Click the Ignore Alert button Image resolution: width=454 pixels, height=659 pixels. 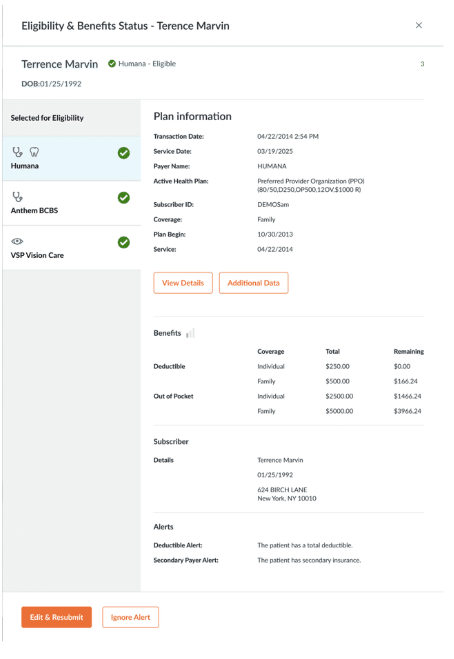coord(130,617)
